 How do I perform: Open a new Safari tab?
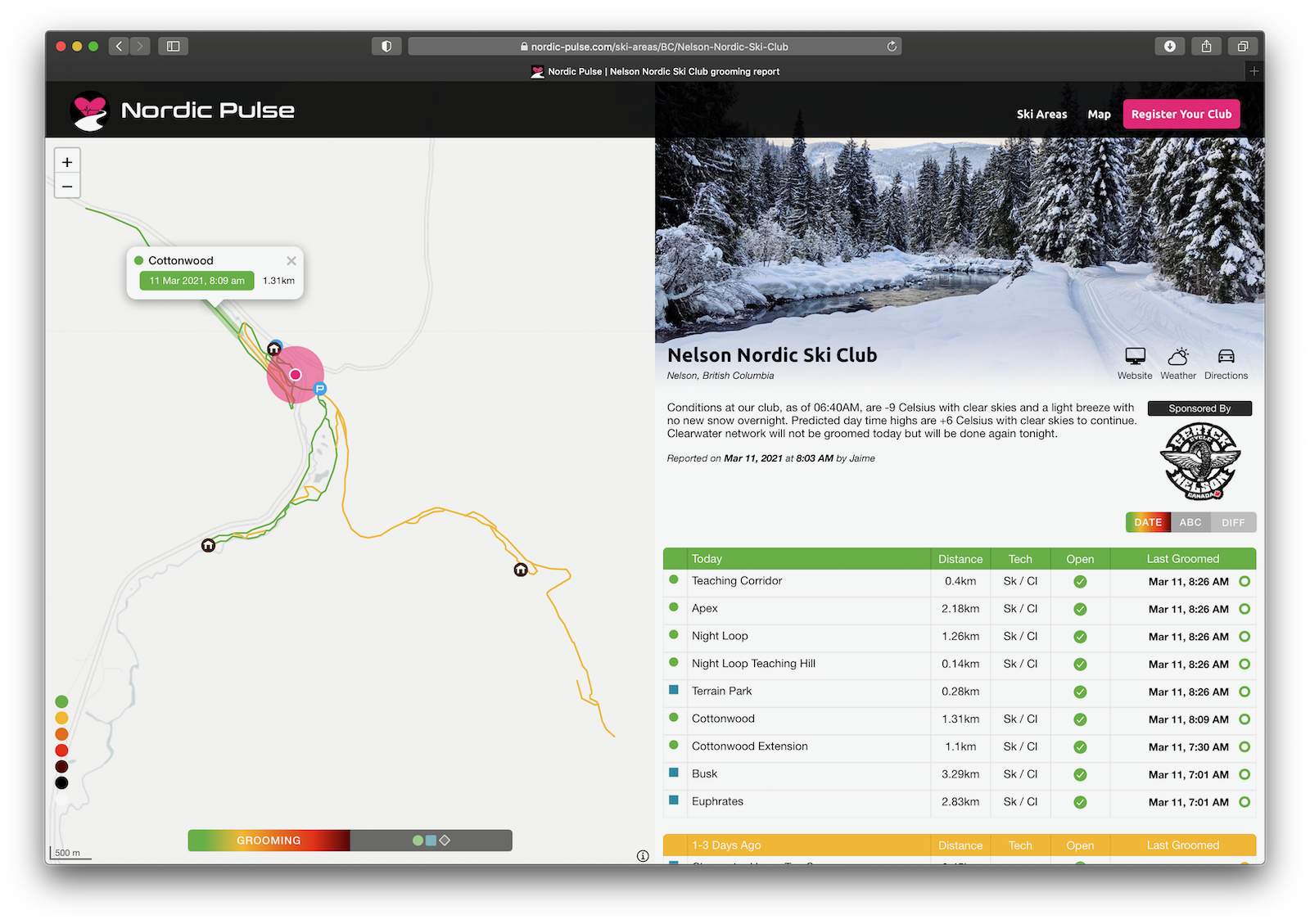[x=1254, y=71]
